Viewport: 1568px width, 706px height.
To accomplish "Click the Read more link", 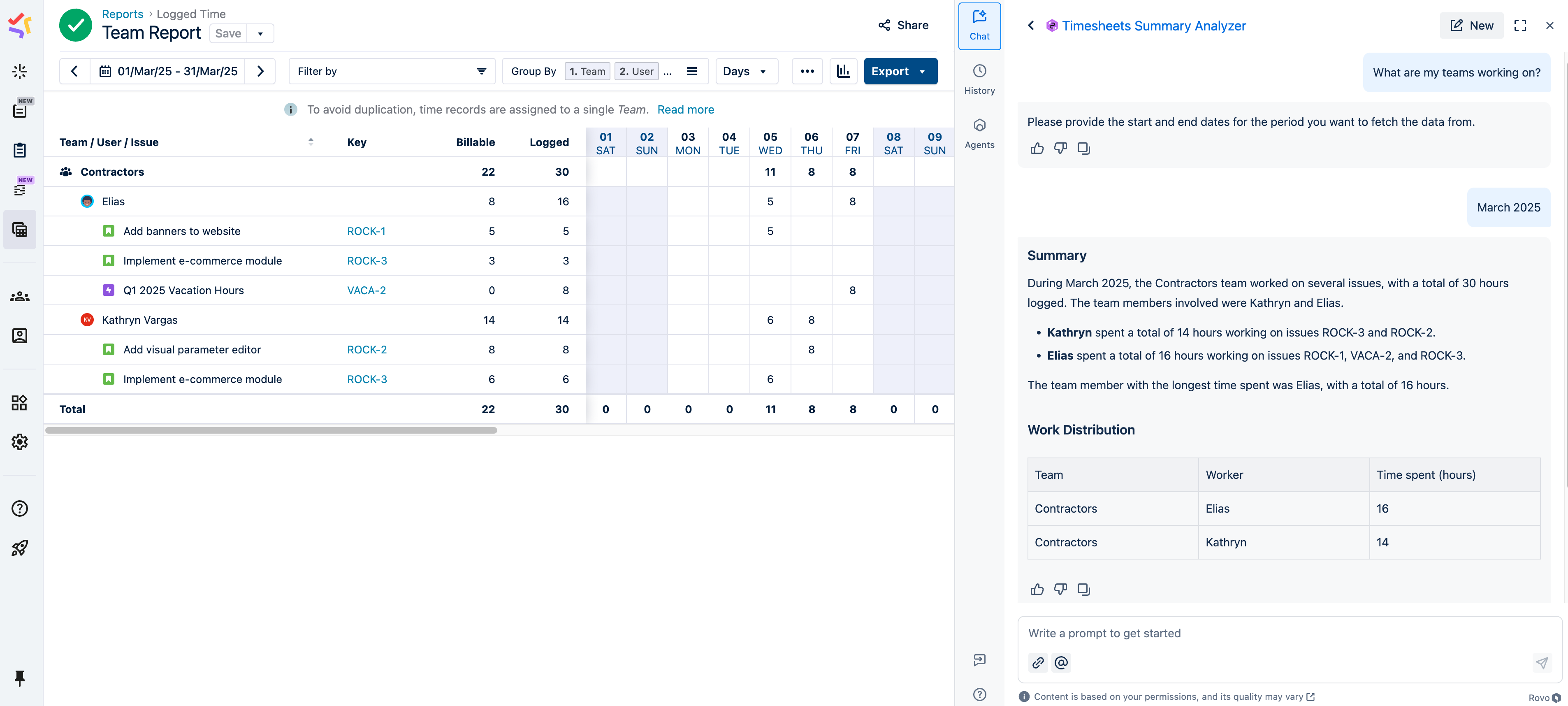I will tap(685, 109).
